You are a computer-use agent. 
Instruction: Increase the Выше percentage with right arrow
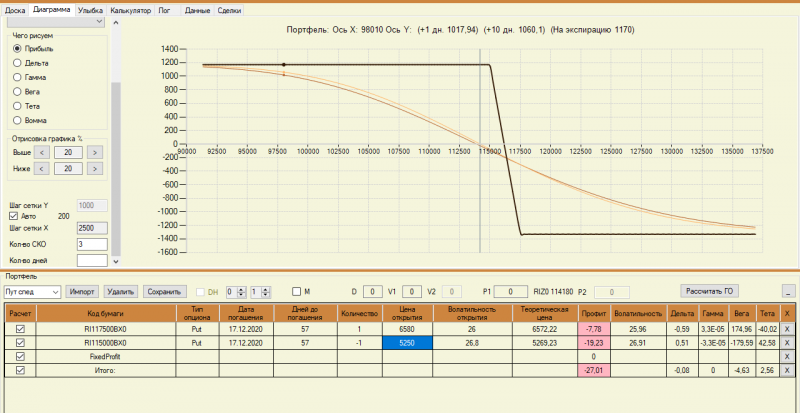[94, 152]
